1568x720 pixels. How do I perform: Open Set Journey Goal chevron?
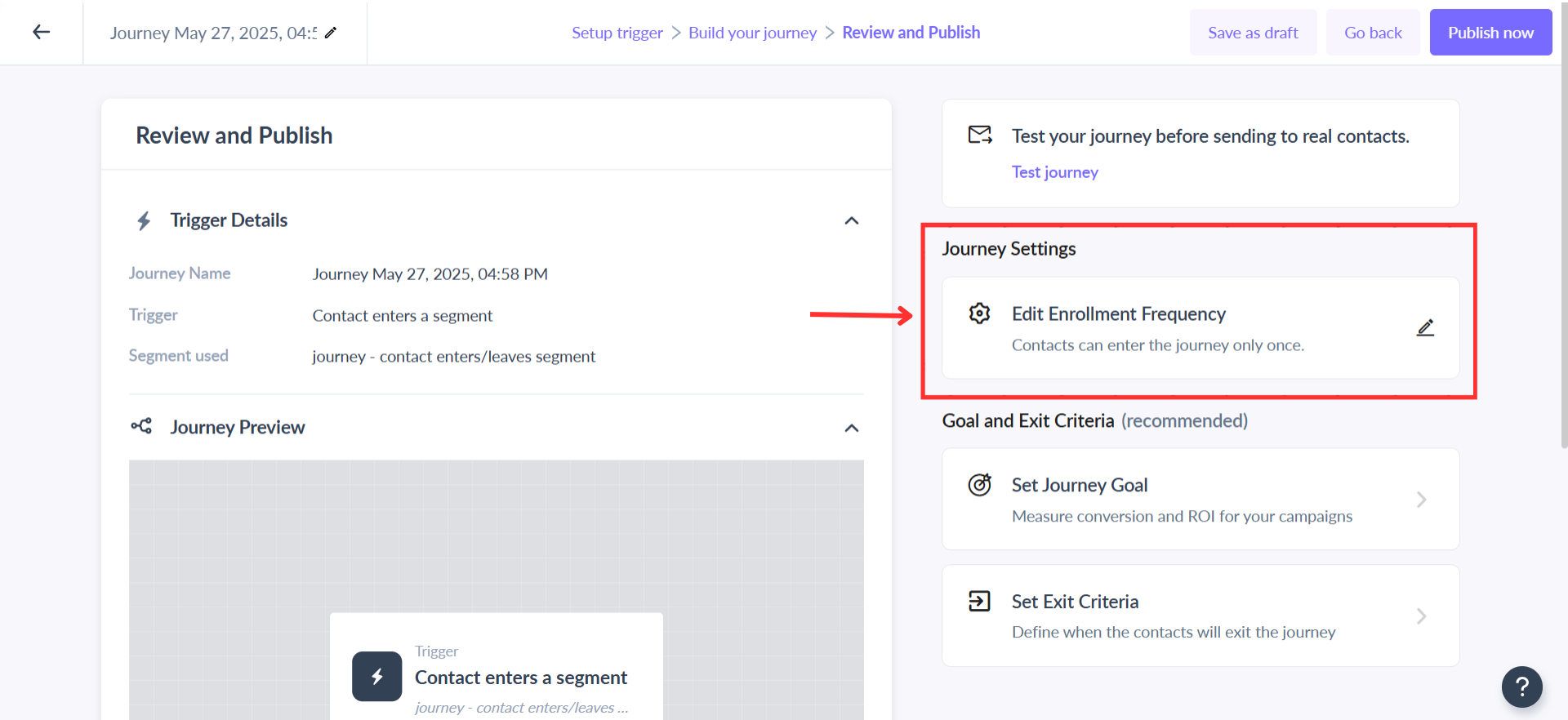1421,500
